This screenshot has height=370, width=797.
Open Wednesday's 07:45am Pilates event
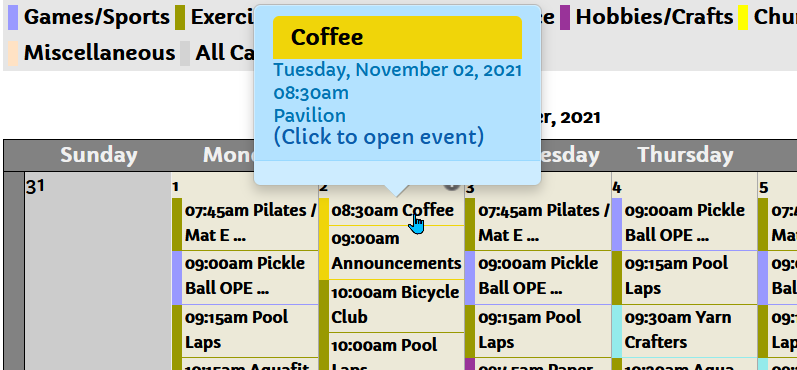544,223
